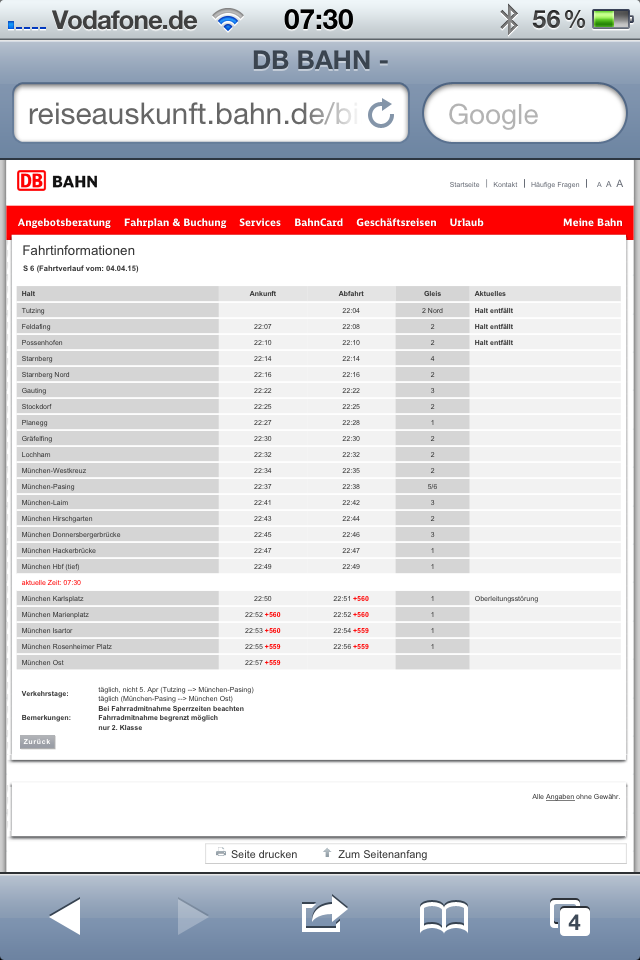Open the Urlaub menu

(467, 222)
